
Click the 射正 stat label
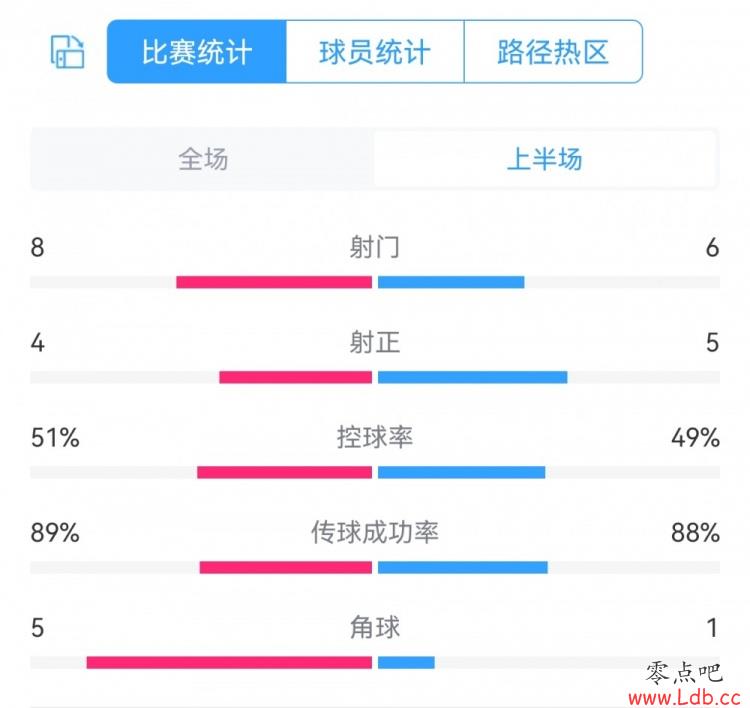375,343
